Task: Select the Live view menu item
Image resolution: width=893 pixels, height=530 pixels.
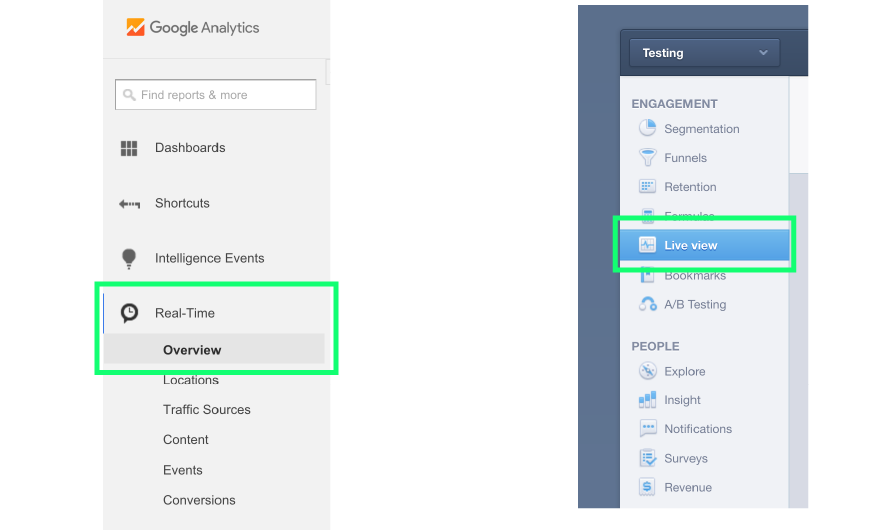Action: 704,245
